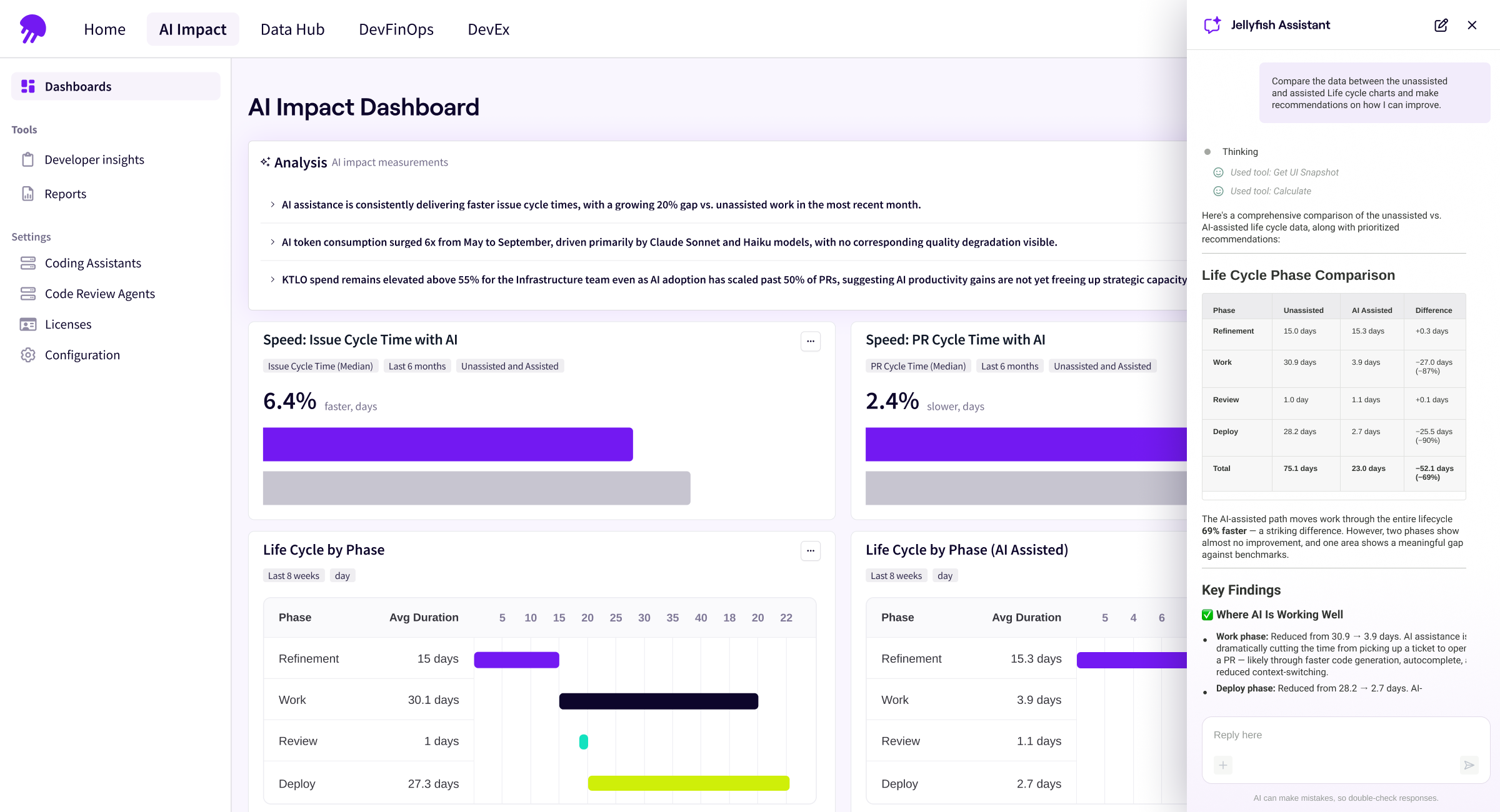Open the Home tab

104,29
